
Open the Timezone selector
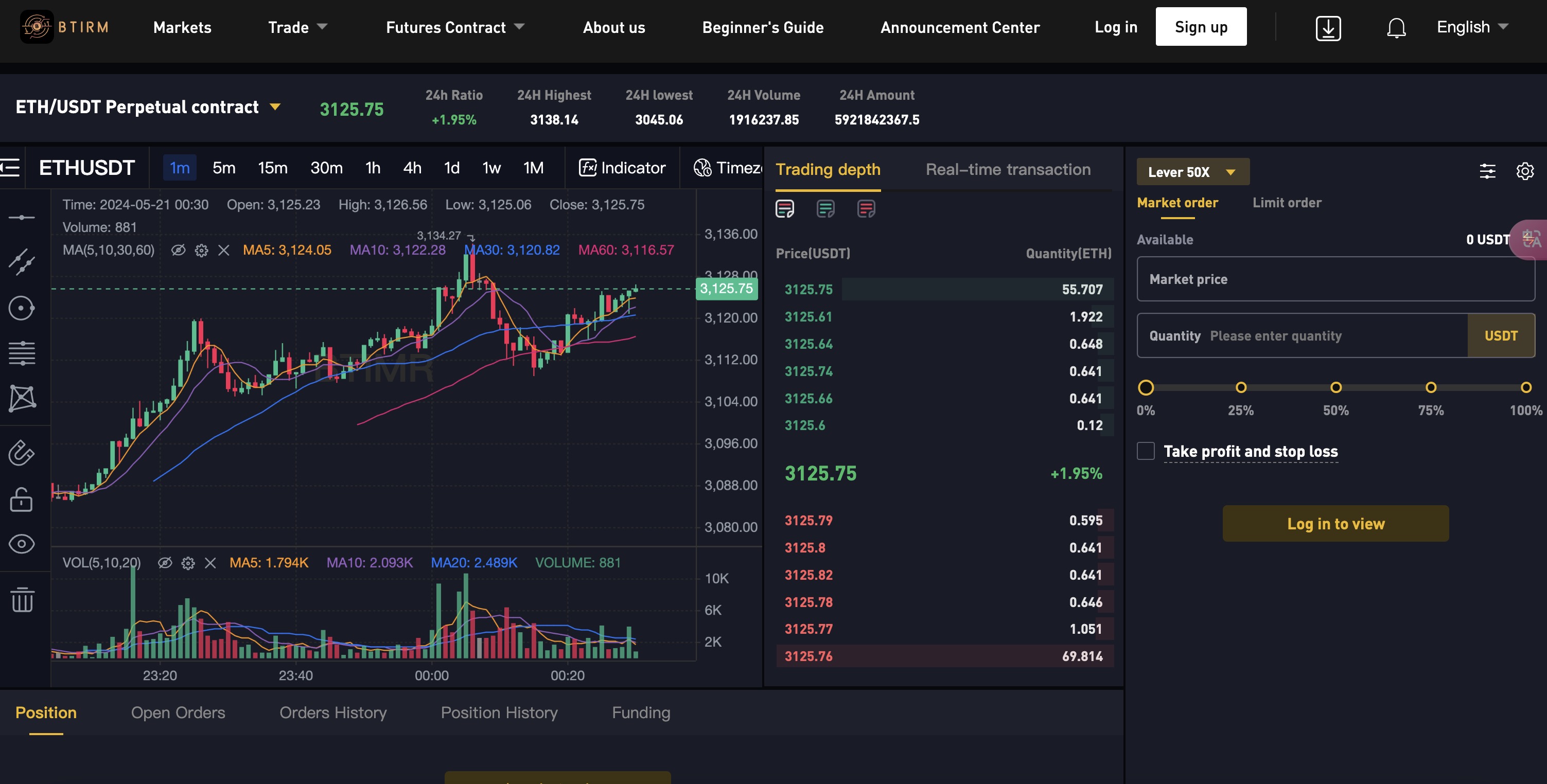coord(728,168)
